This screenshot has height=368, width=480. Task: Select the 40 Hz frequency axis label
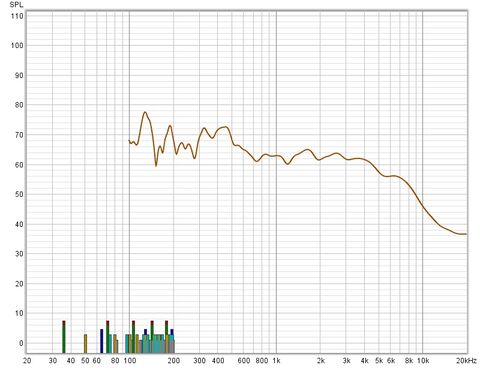click(71, 360)
